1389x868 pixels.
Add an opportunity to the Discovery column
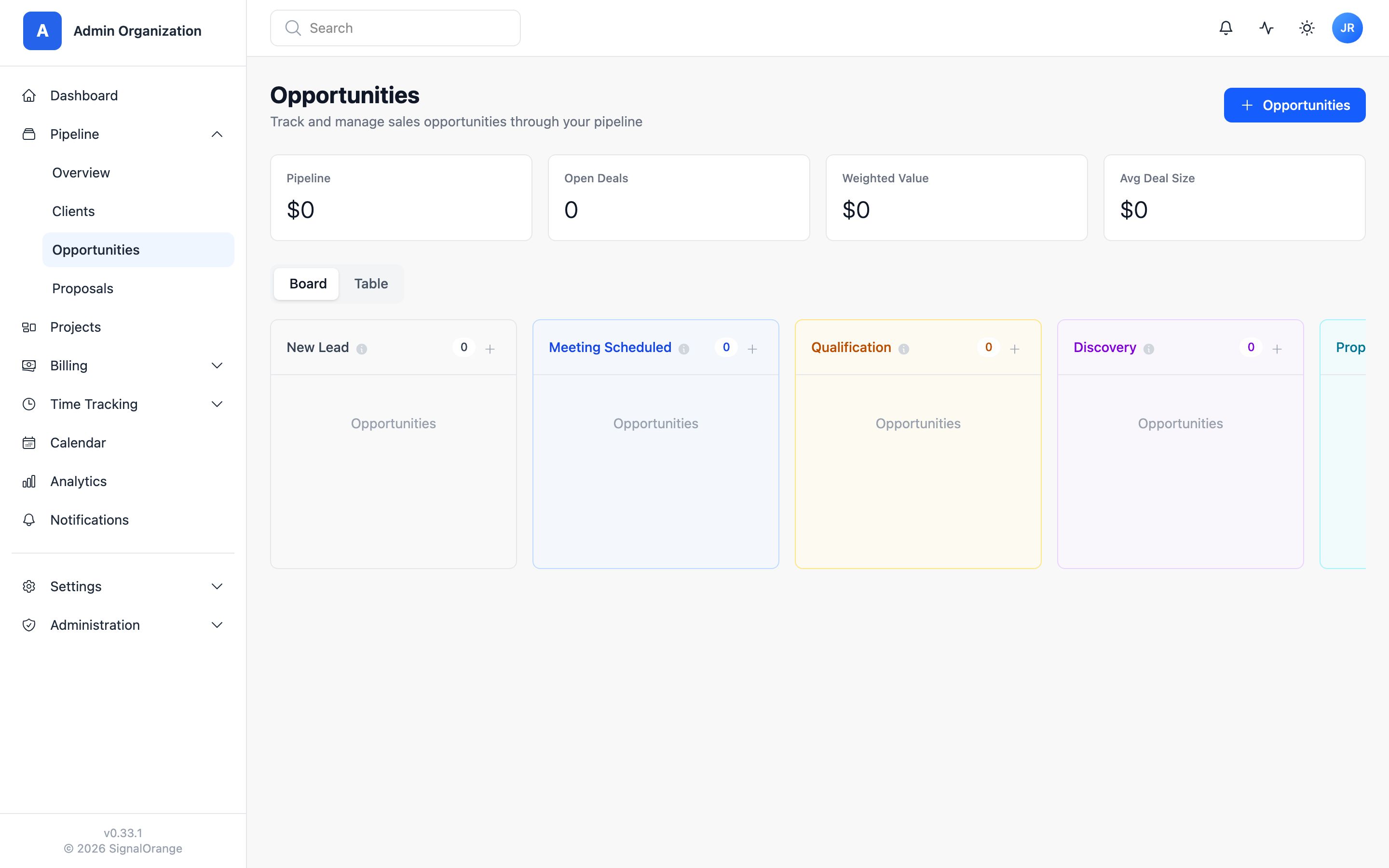click(x=1277, y=349)
